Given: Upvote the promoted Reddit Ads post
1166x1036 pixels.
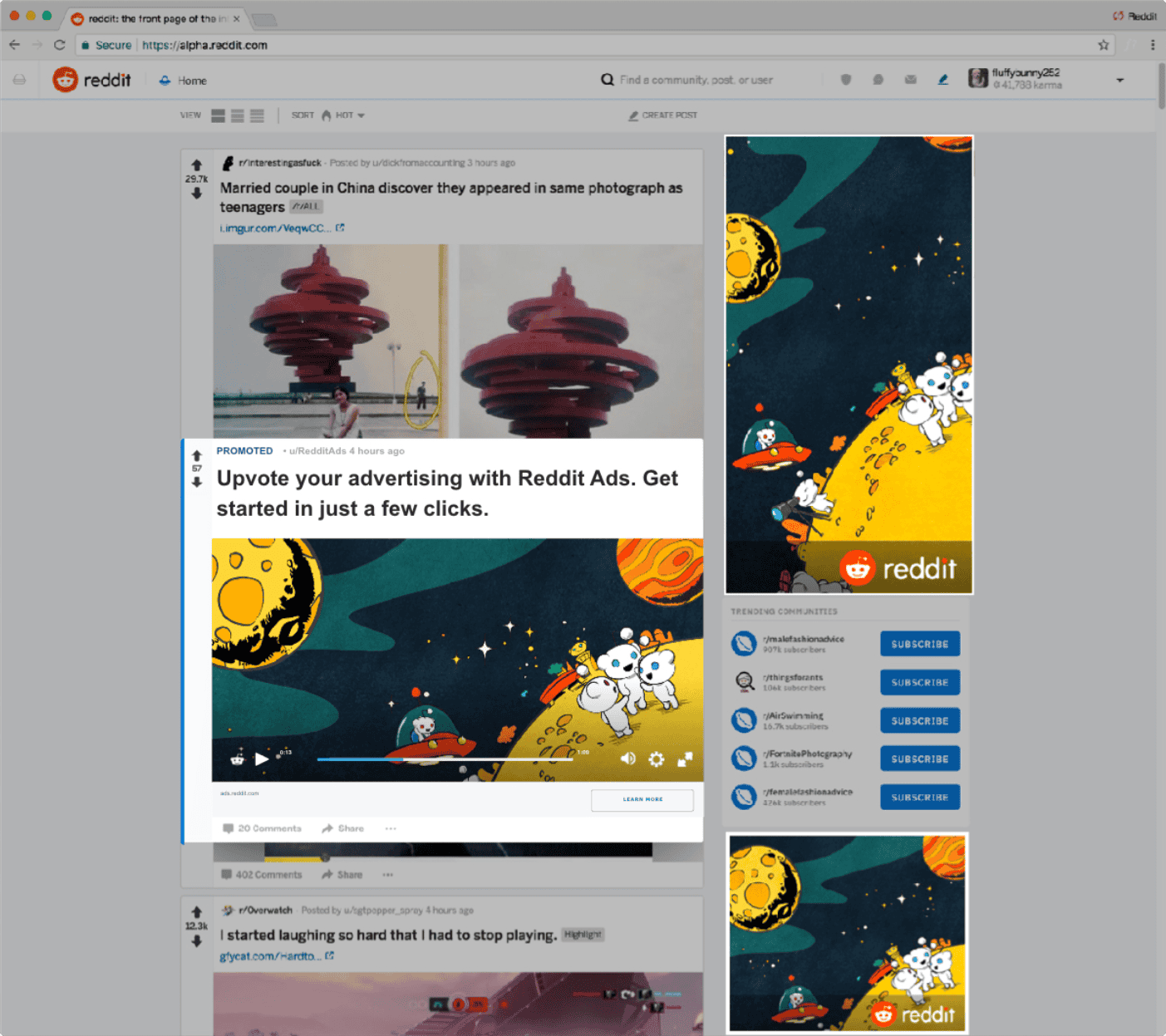Looking at the screenshot, I should click(x=197, y=455).
